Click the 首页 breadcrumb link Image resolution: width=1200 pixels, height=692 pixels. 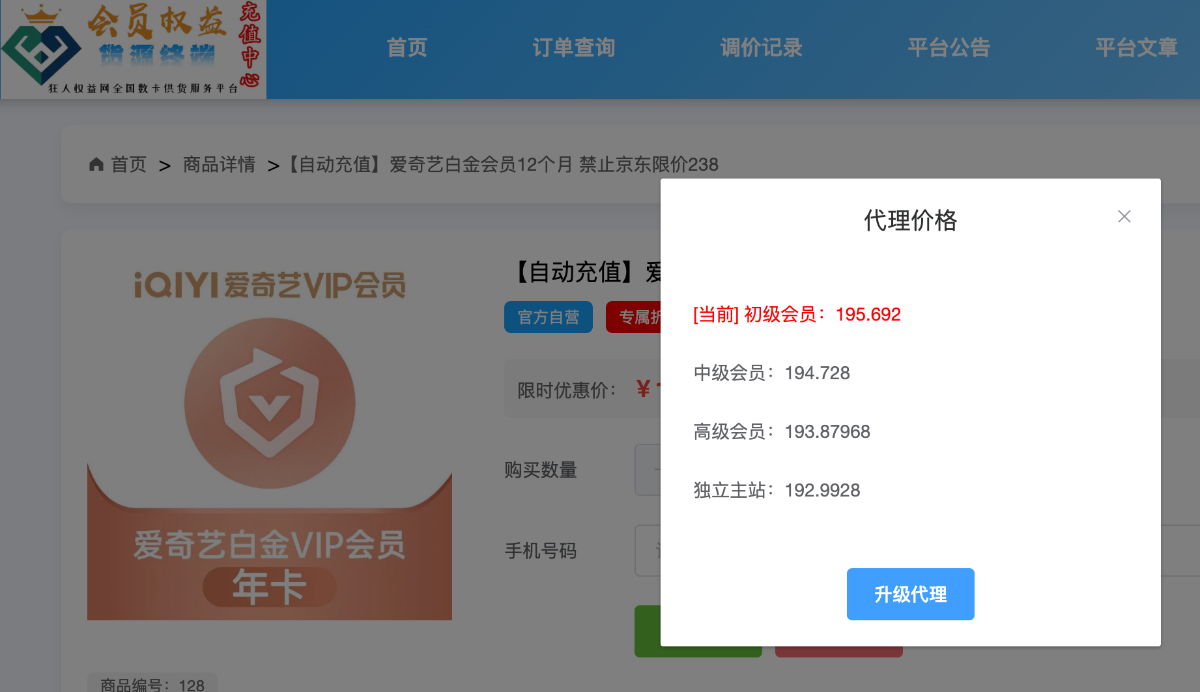point(128,164)
